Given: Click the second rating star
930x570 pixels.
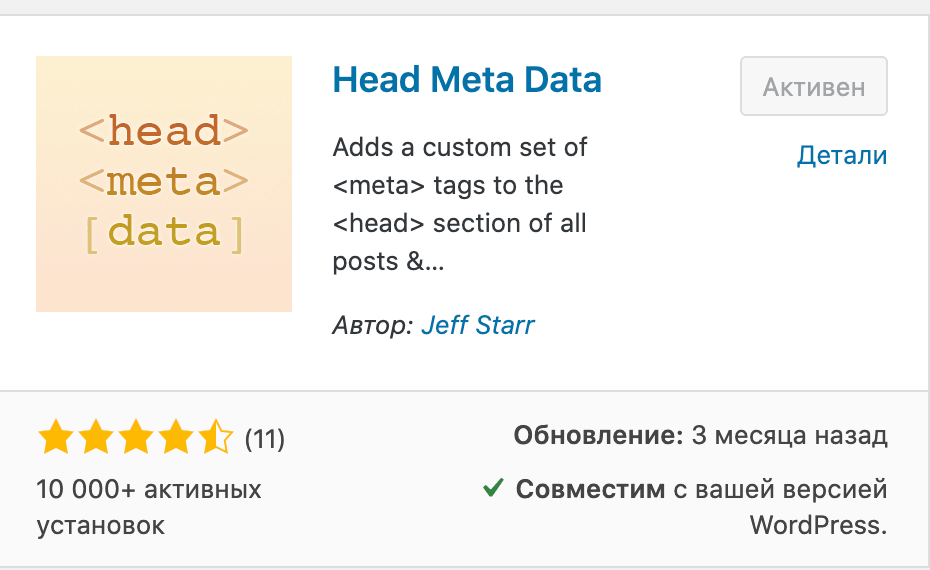Looking at the screenshot, I should pyautogui.click(x=95, y=438).
